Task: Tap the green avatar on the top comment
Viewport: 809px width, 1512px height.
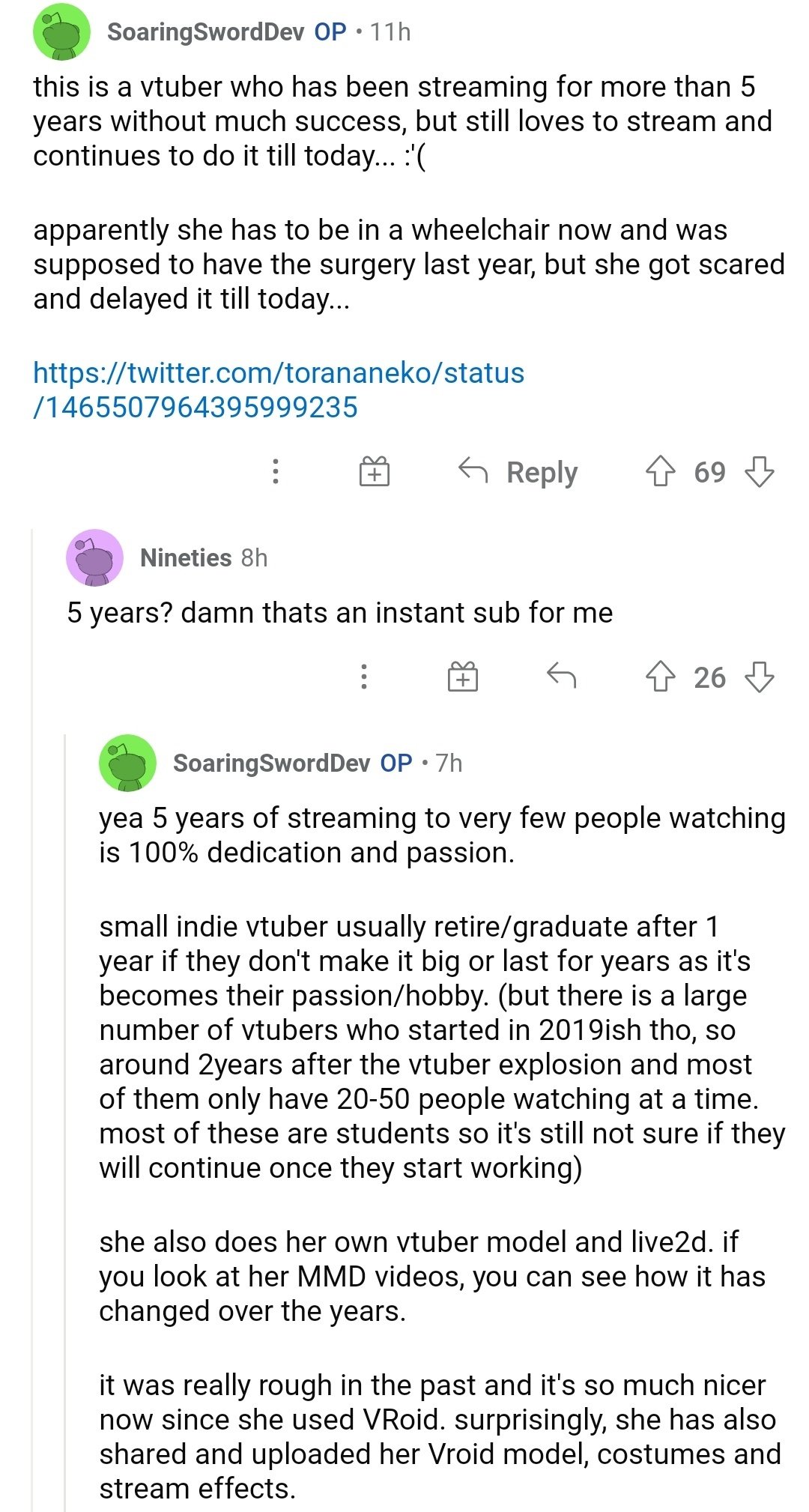Action: point(61,31)
